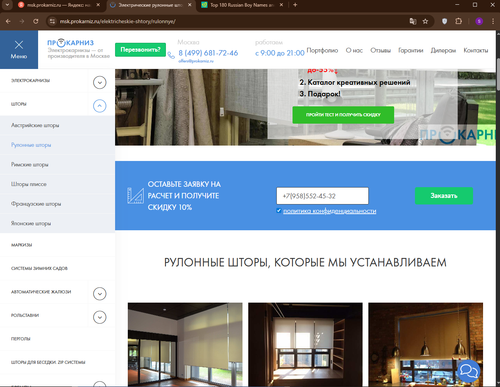Open the Гарантии menu item
Viewport: 500px width, 387px height.
[x=411, y=50]
